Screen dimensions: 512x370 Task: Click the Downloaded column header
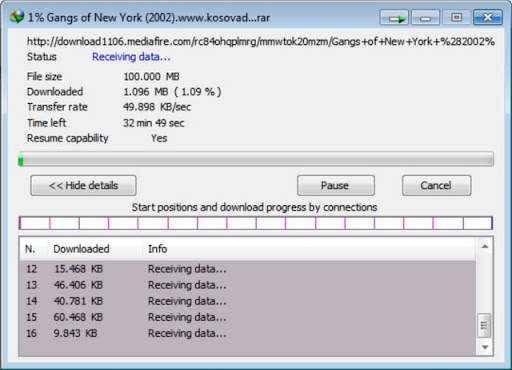95,249
